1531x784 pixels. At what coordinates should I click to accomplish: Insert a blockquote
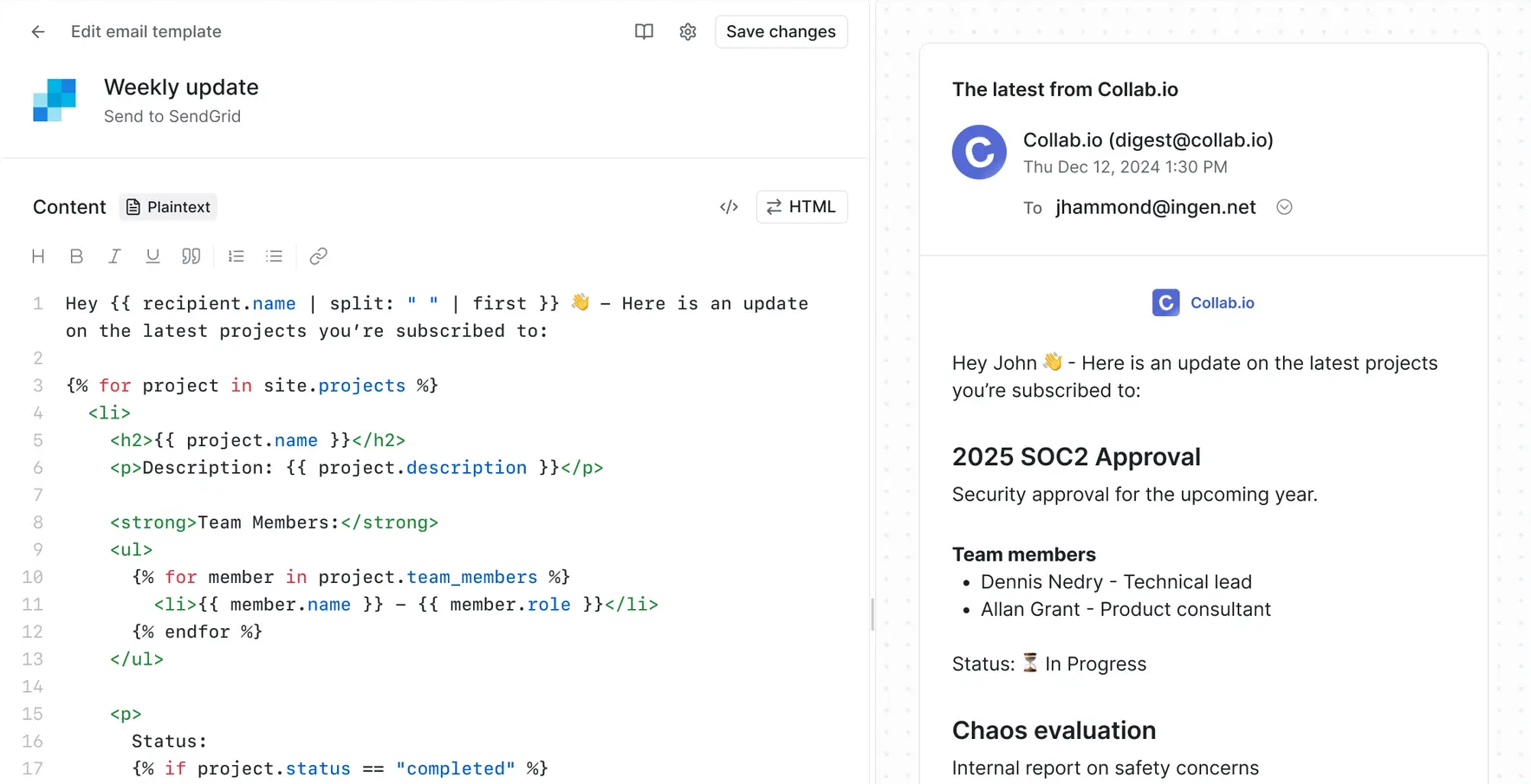191,256
